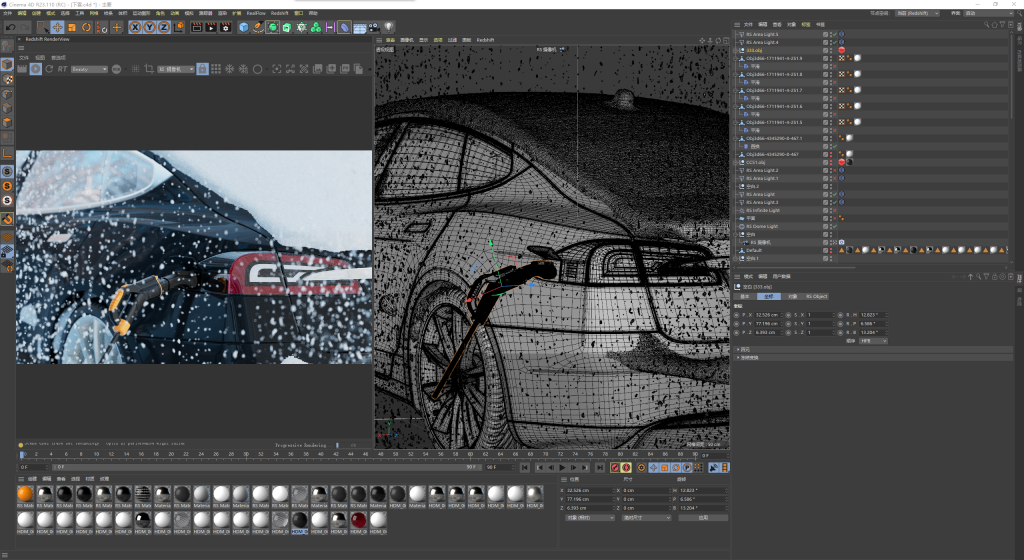
Task: Toggle the Y axis lock
Action: pos(149,27)
